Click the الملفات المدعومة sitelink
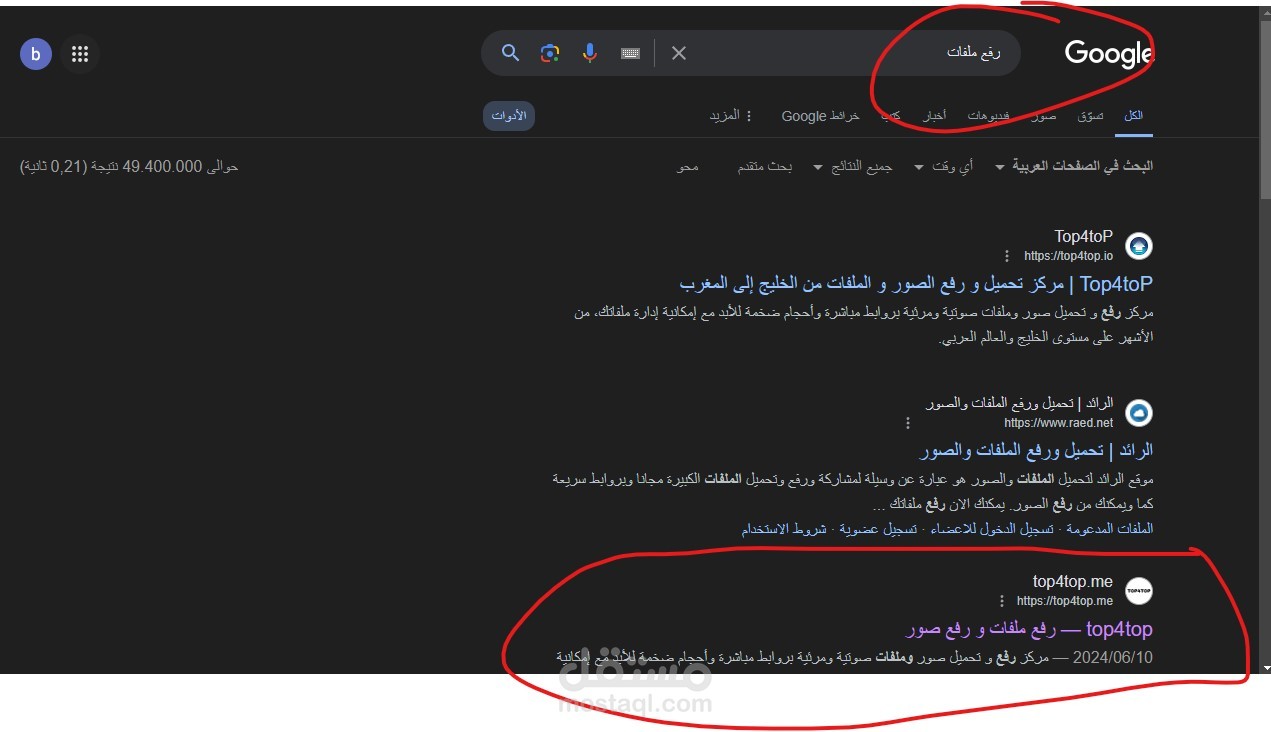The width and height of the screenshot is (1271, 732). pyautogui.click(x=1109, y=528)
